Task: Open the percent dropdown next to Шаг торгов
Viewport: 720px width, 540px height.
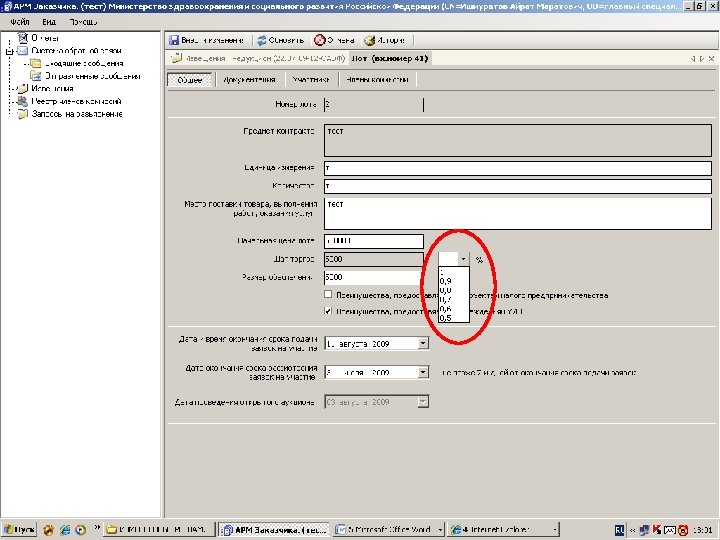Action: [463, 259]
